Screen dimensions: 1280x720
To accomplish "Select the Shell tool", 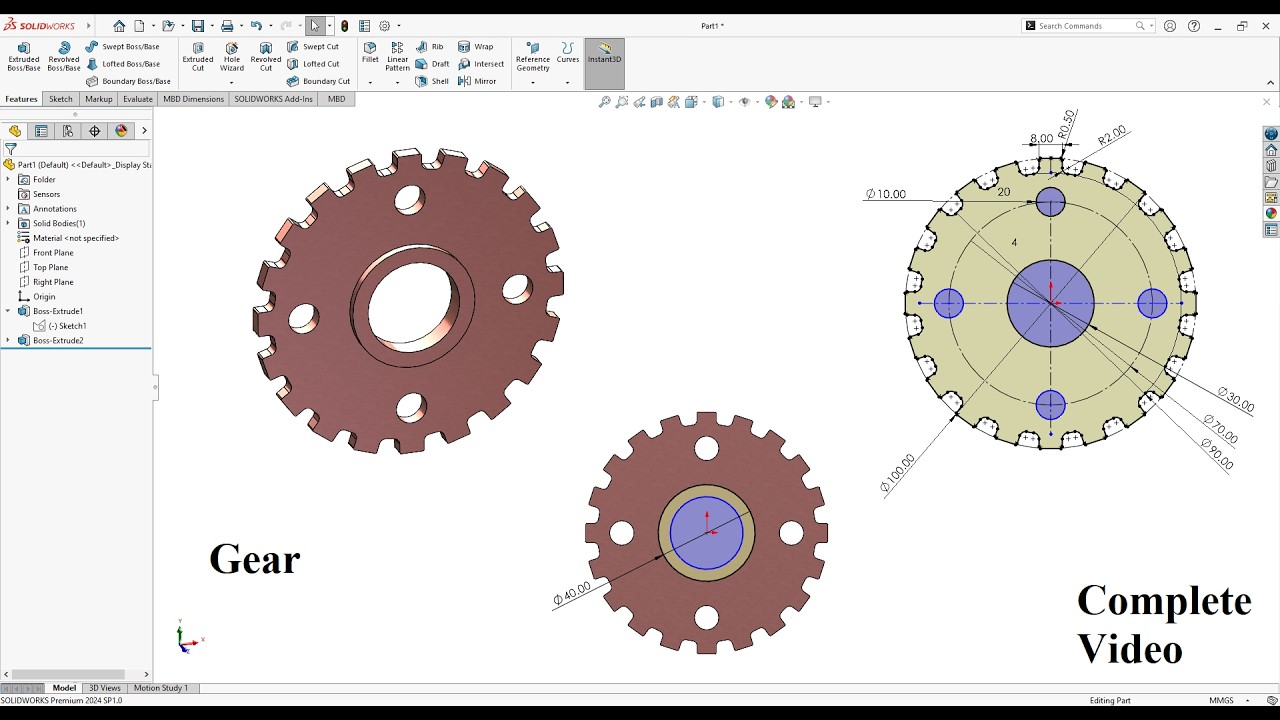I will [432, 81].
